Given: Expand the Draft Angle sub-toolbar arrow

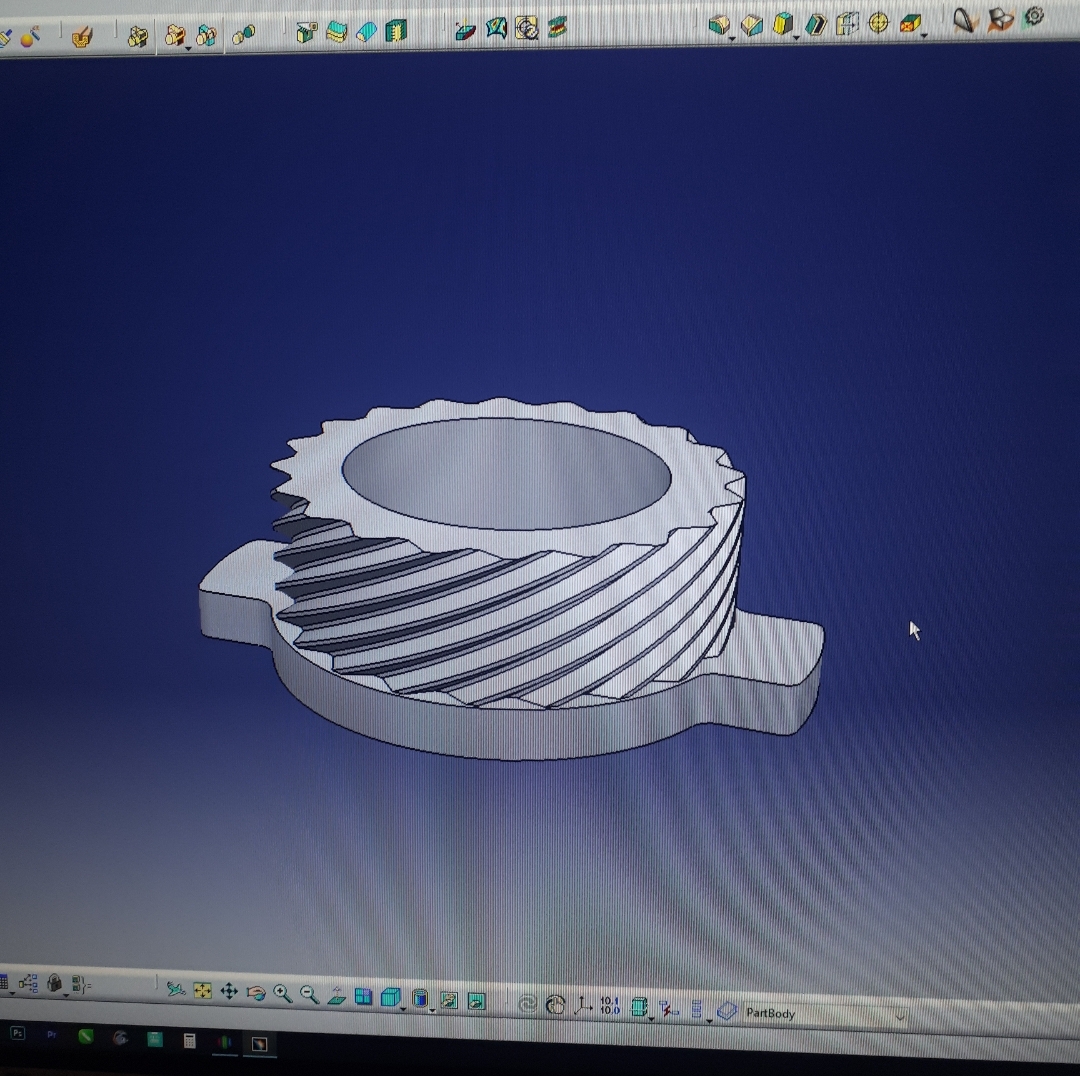Looking at the screenshot, I should coord(796,37).
